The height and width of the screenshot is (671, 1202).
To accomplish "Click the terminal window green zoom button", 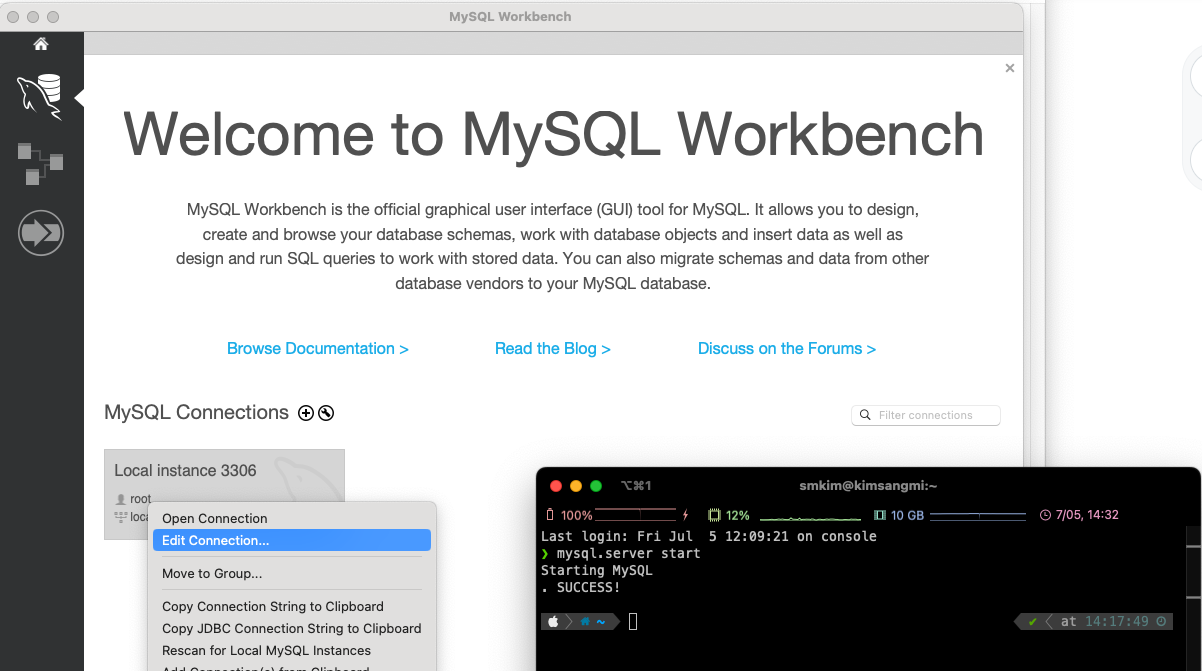I will tap(596, 486).
